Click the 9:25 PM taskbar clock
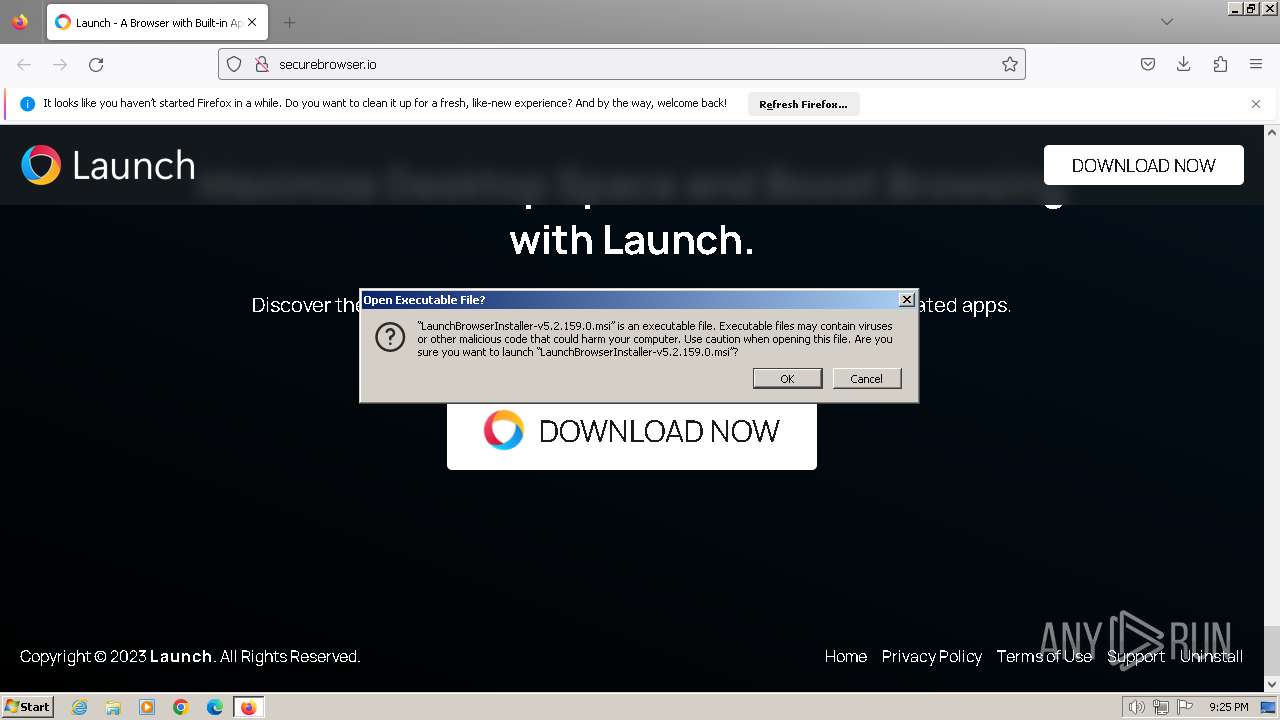The image size is (1280, 720). coord(1228,707)
